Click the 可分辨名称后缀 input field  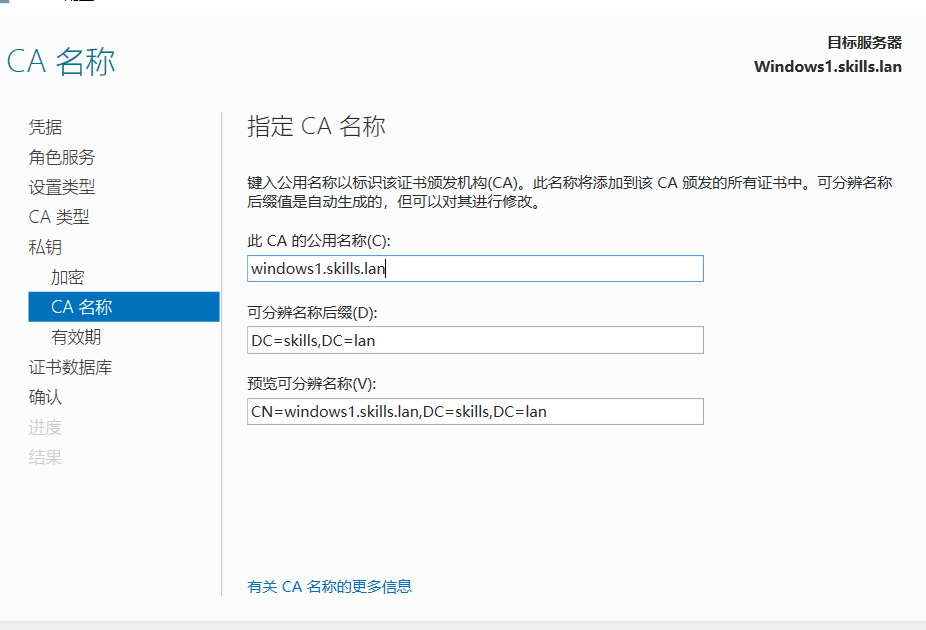pos(475,340)
